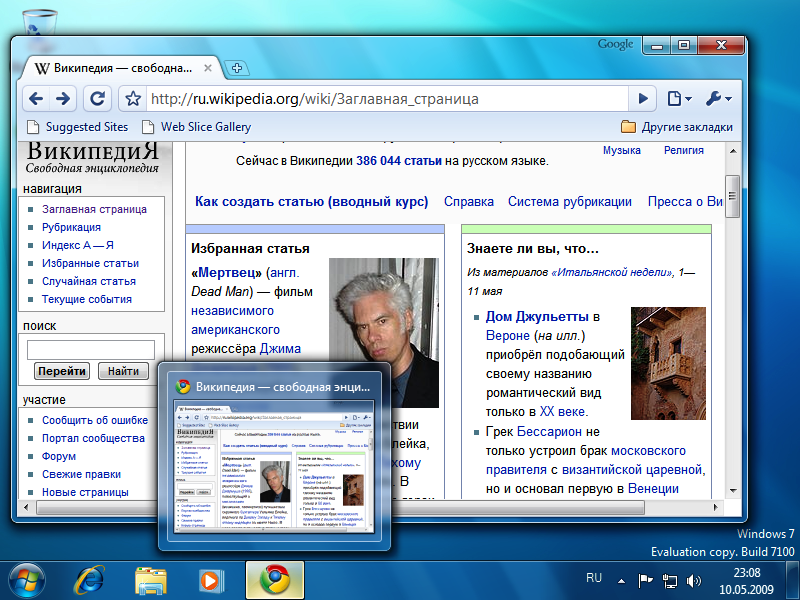
Task: Open the Избранные статьи link
Action: (x=90, y=263)
